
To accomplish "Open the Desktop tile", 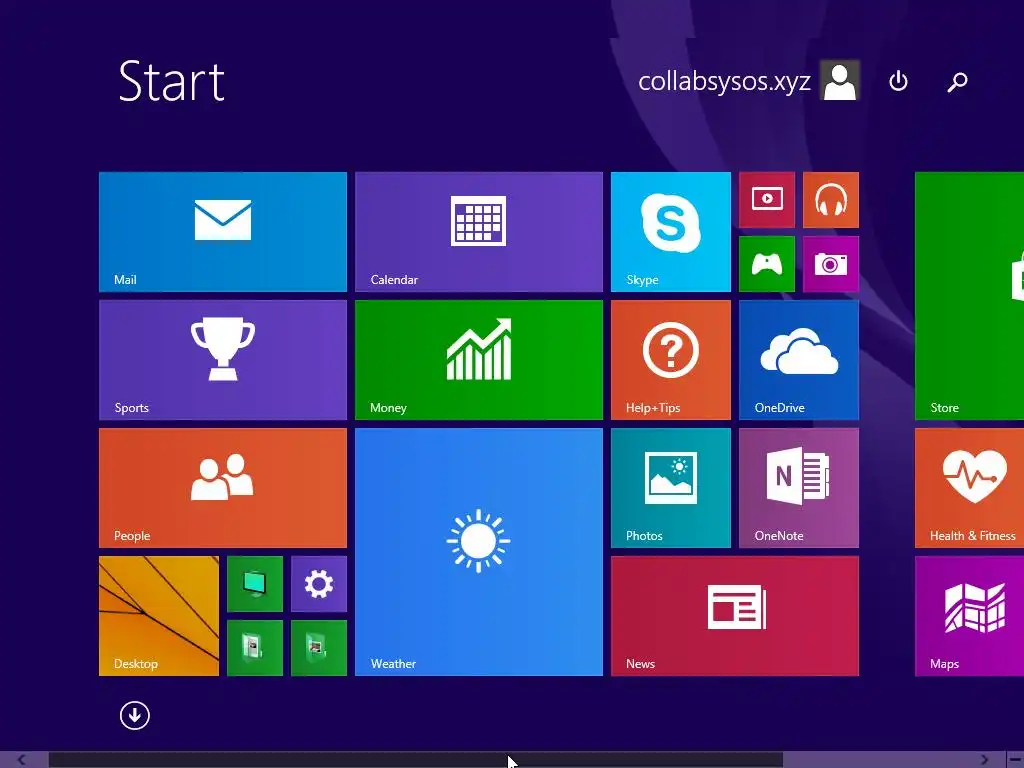I will [159, 616].
